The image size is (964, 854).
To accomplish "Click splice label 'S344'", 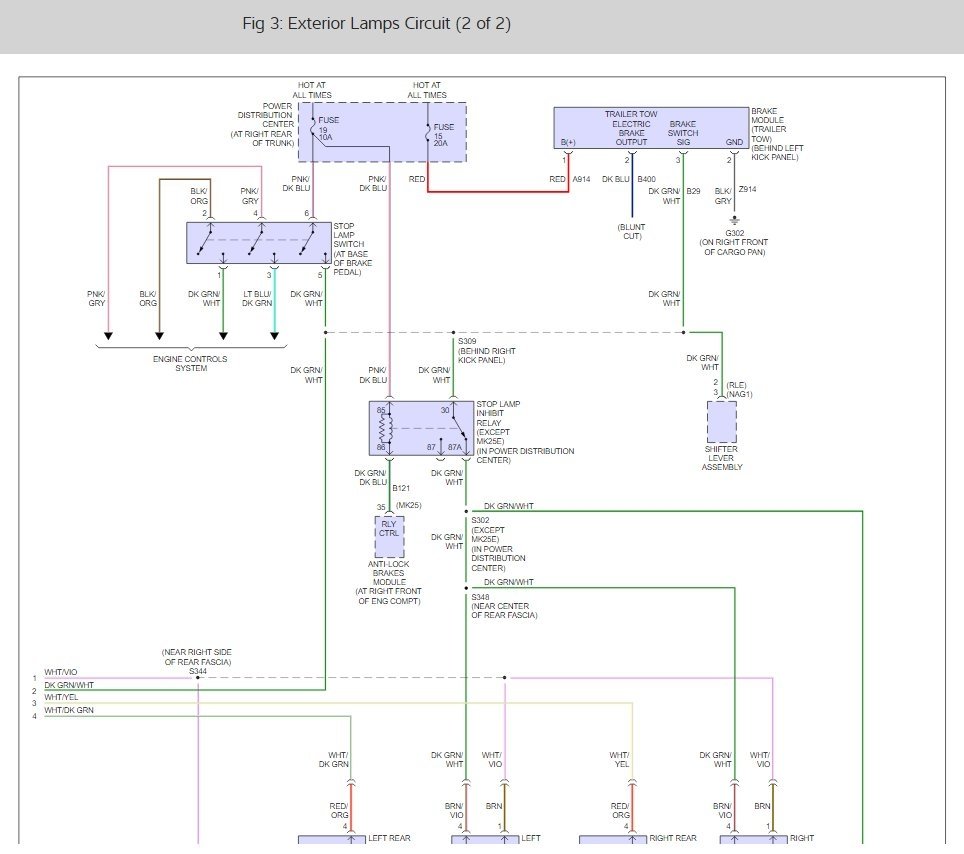I will pyautogui.click(x=198, y=671).
